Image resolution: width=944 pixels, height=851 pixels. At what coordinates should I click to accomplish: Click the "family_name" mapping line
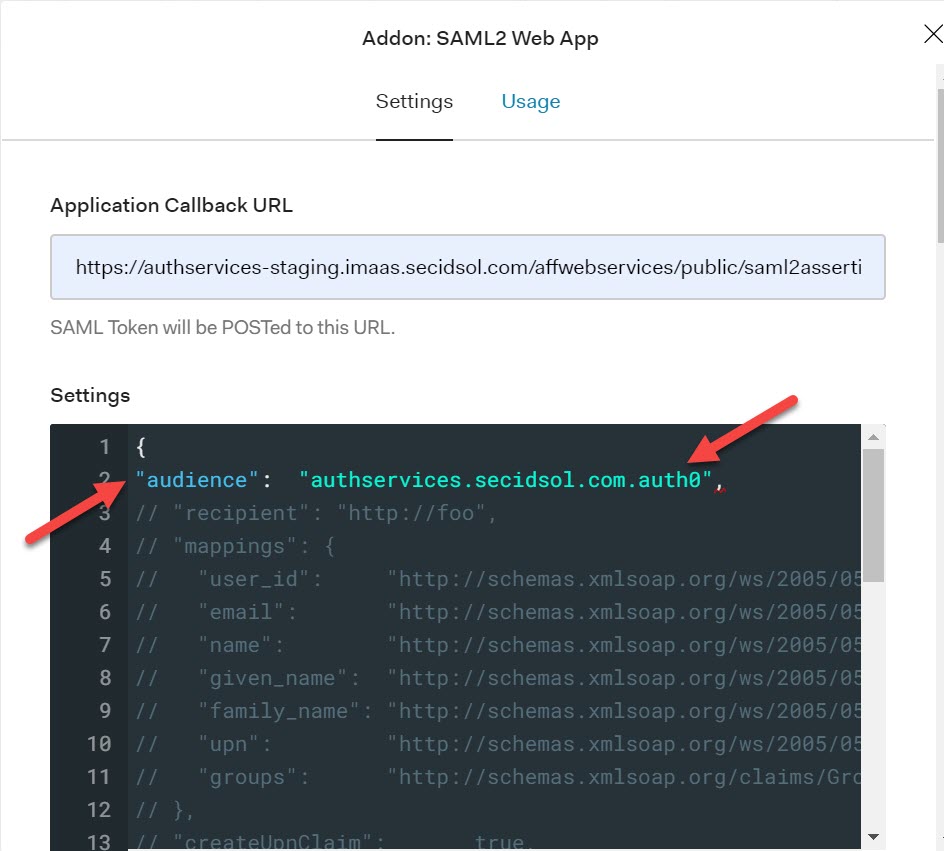click(x=498, y=711)
